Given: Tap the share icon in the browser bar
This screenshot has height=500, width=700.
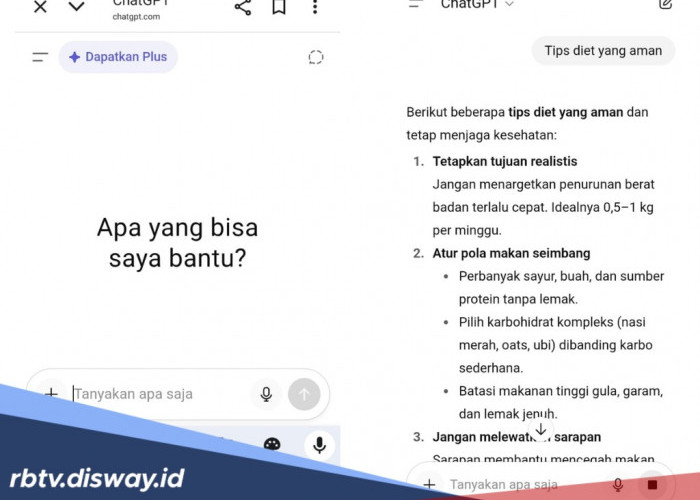Looking at the screenshot, I should pos(243,7).
